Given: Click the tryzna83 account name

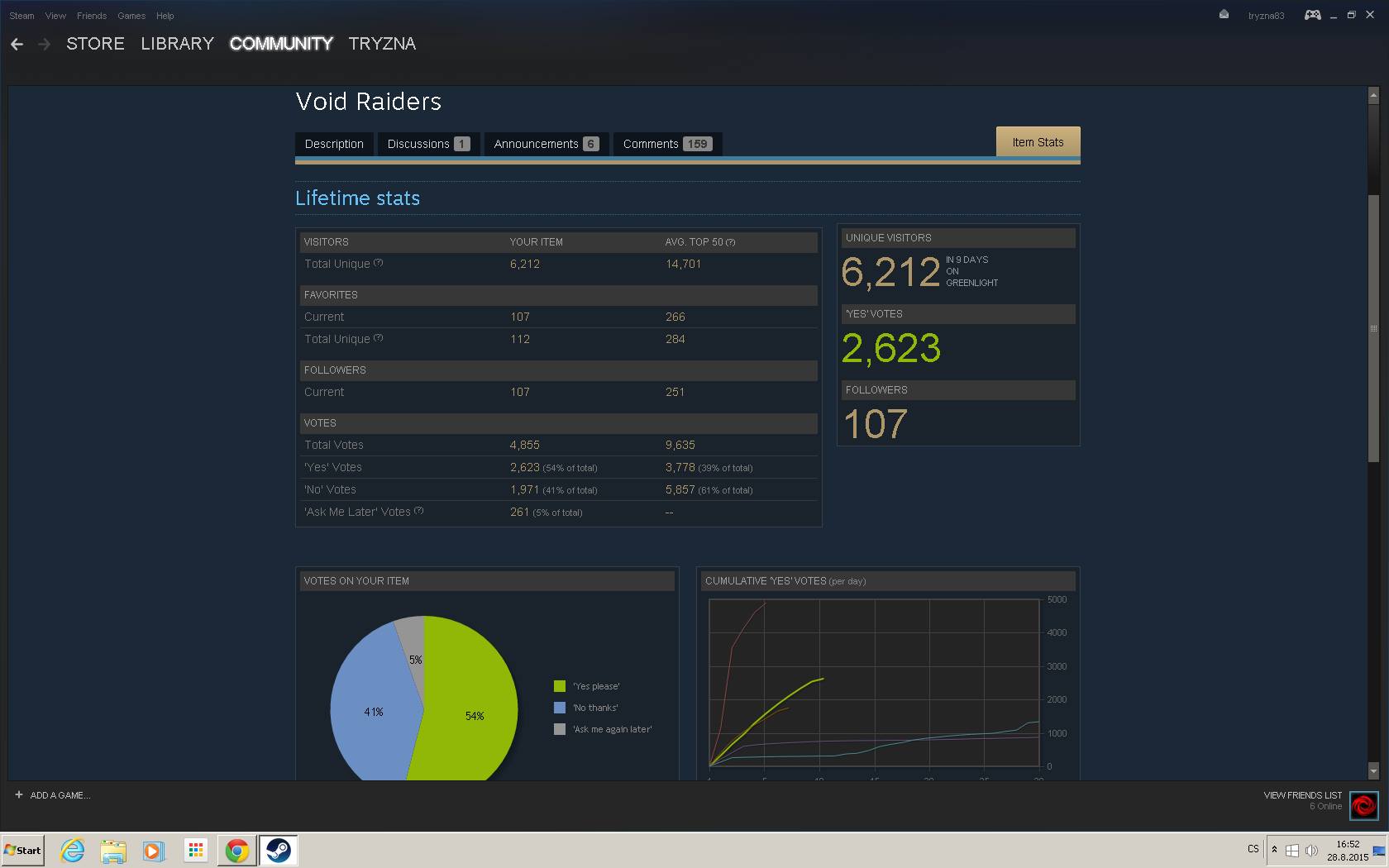Looking at the screenshot, I should tap(1266, 16).
